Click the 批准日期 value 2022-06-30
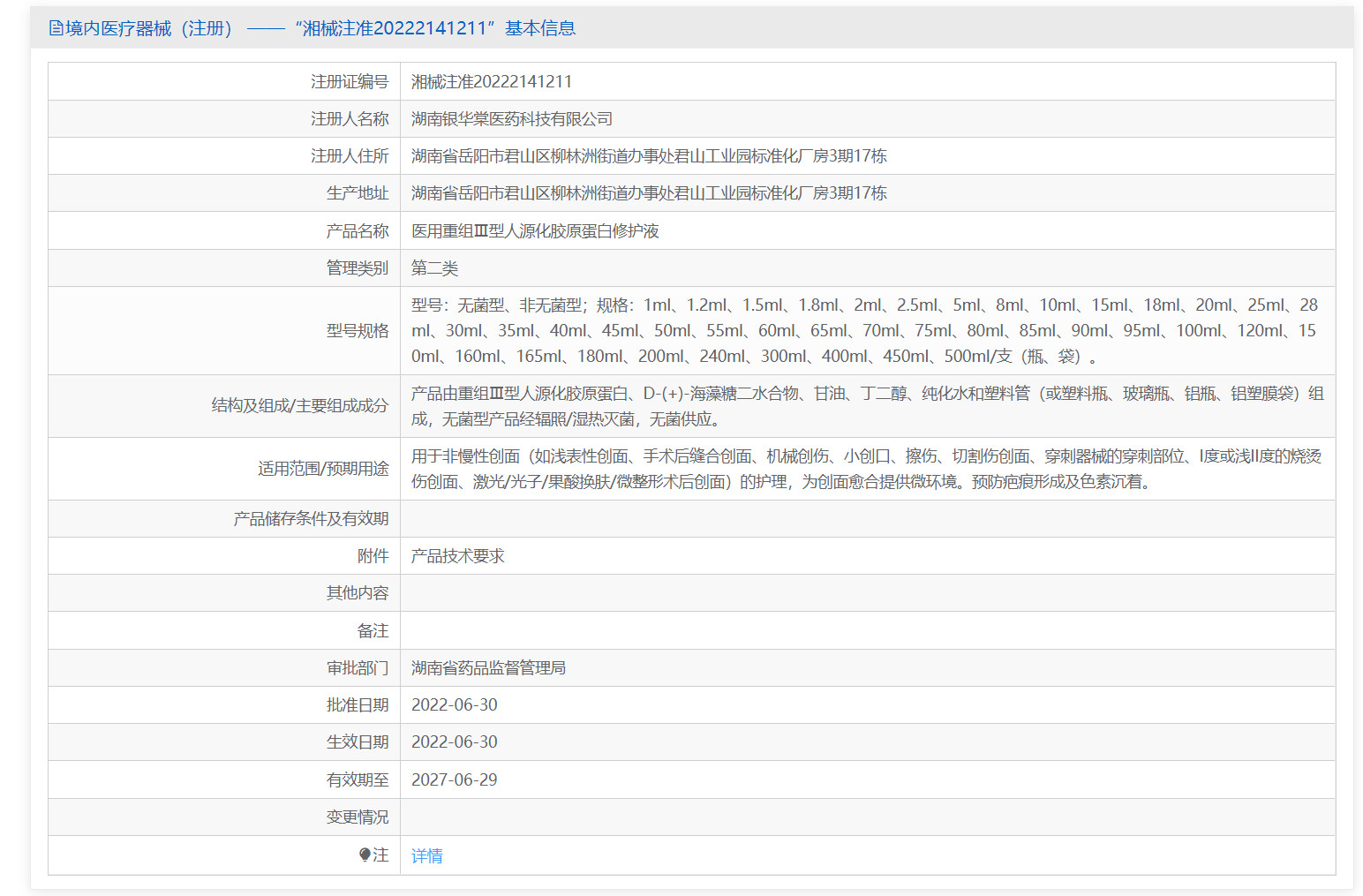This screenshot has width=1363, height=896. [455, 705]
